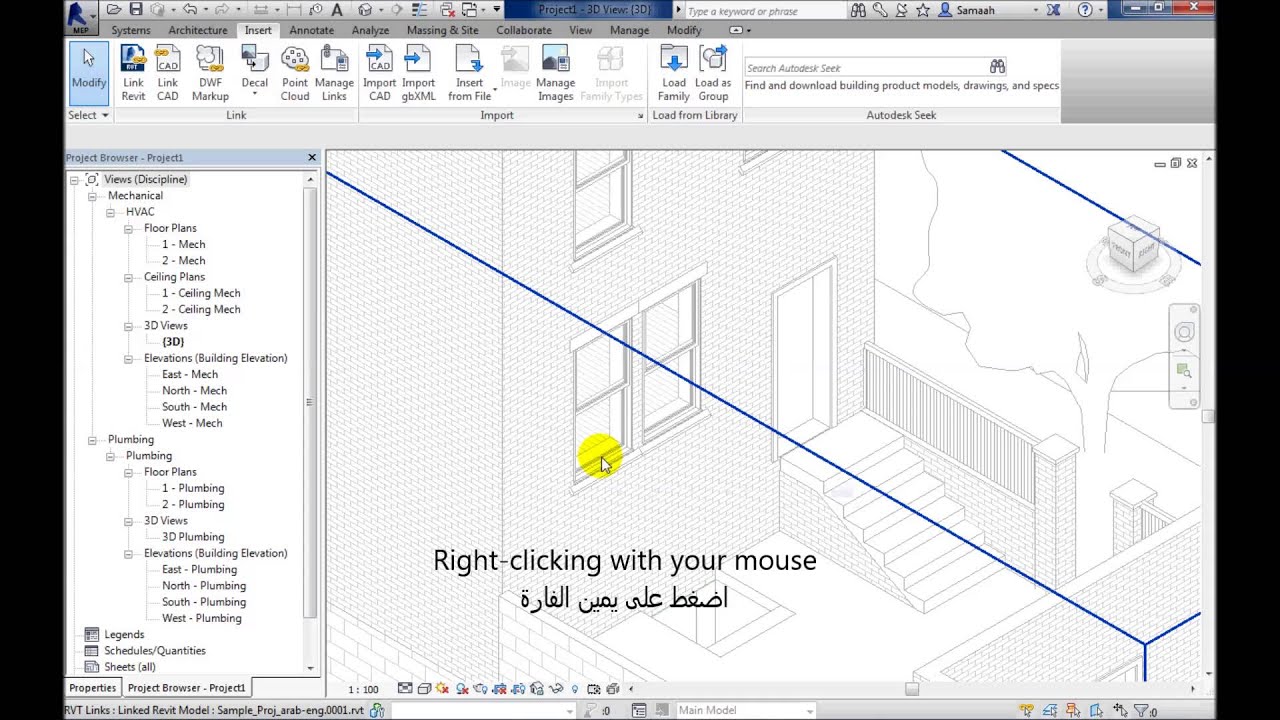Open Manage Images tool
This screenshot has width=1280, height=720.
pyautogui.click(x=555, y=73)
